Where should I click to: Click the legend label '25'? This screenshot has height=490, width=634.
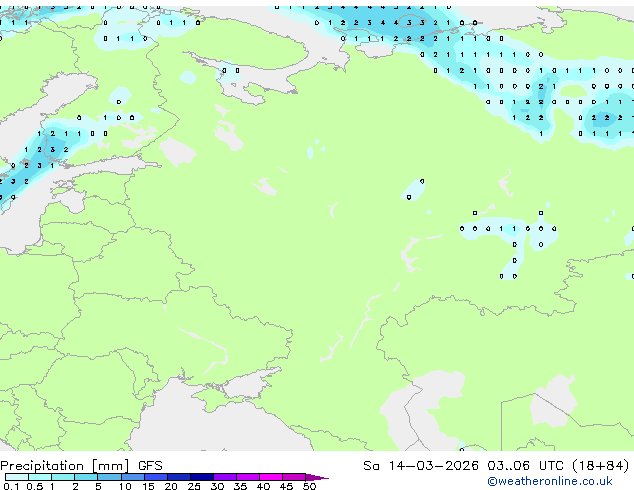tap(194, 486)
